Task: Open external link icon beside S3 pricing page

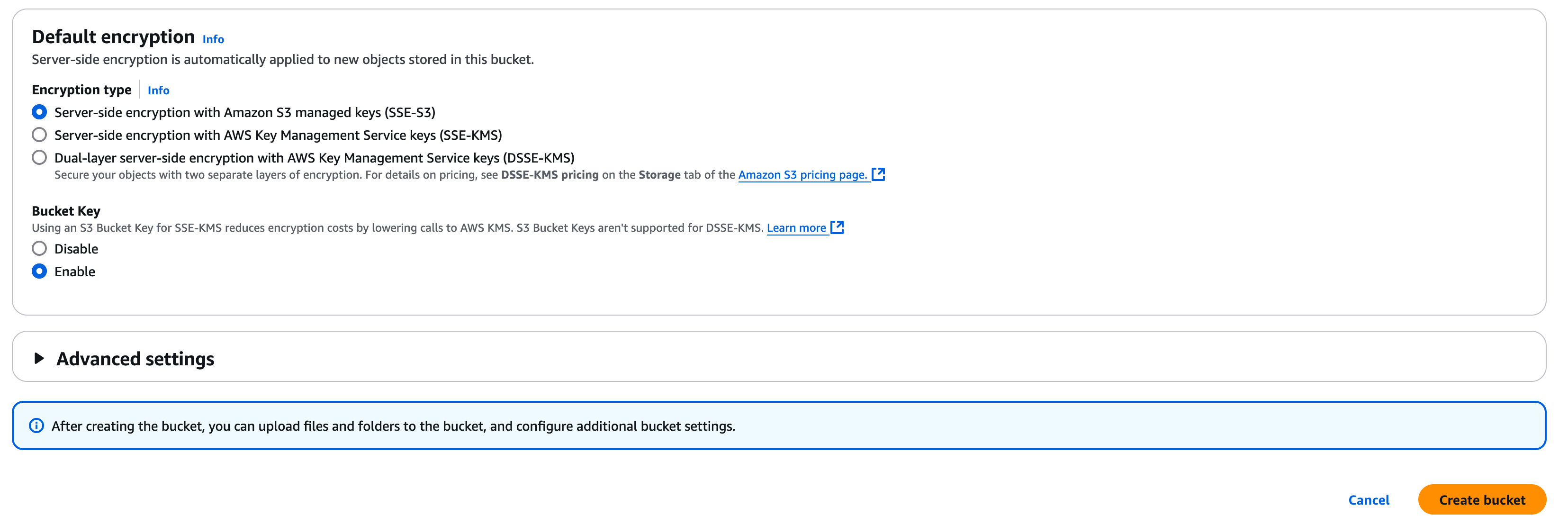Action: 878,174
